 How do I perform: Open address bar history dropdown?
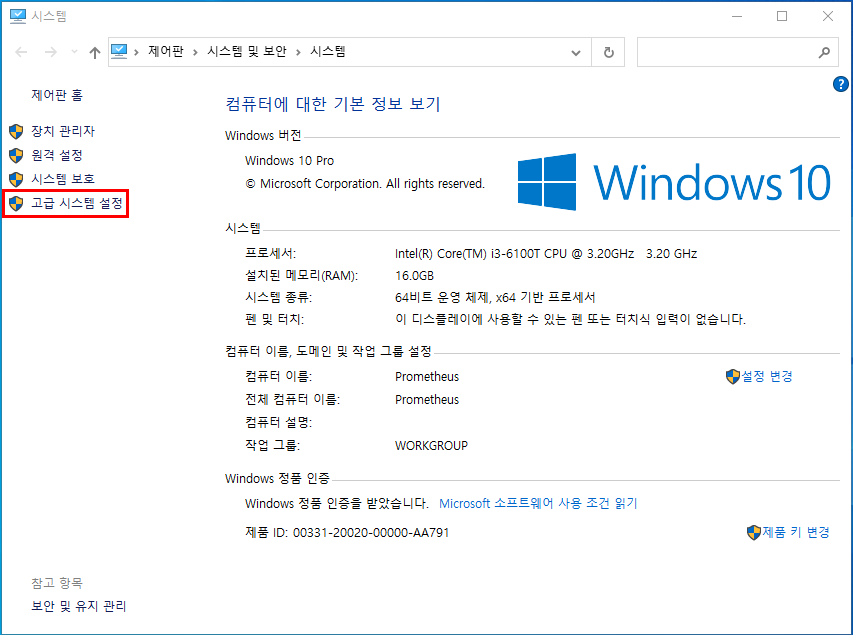tap(576, 52)
